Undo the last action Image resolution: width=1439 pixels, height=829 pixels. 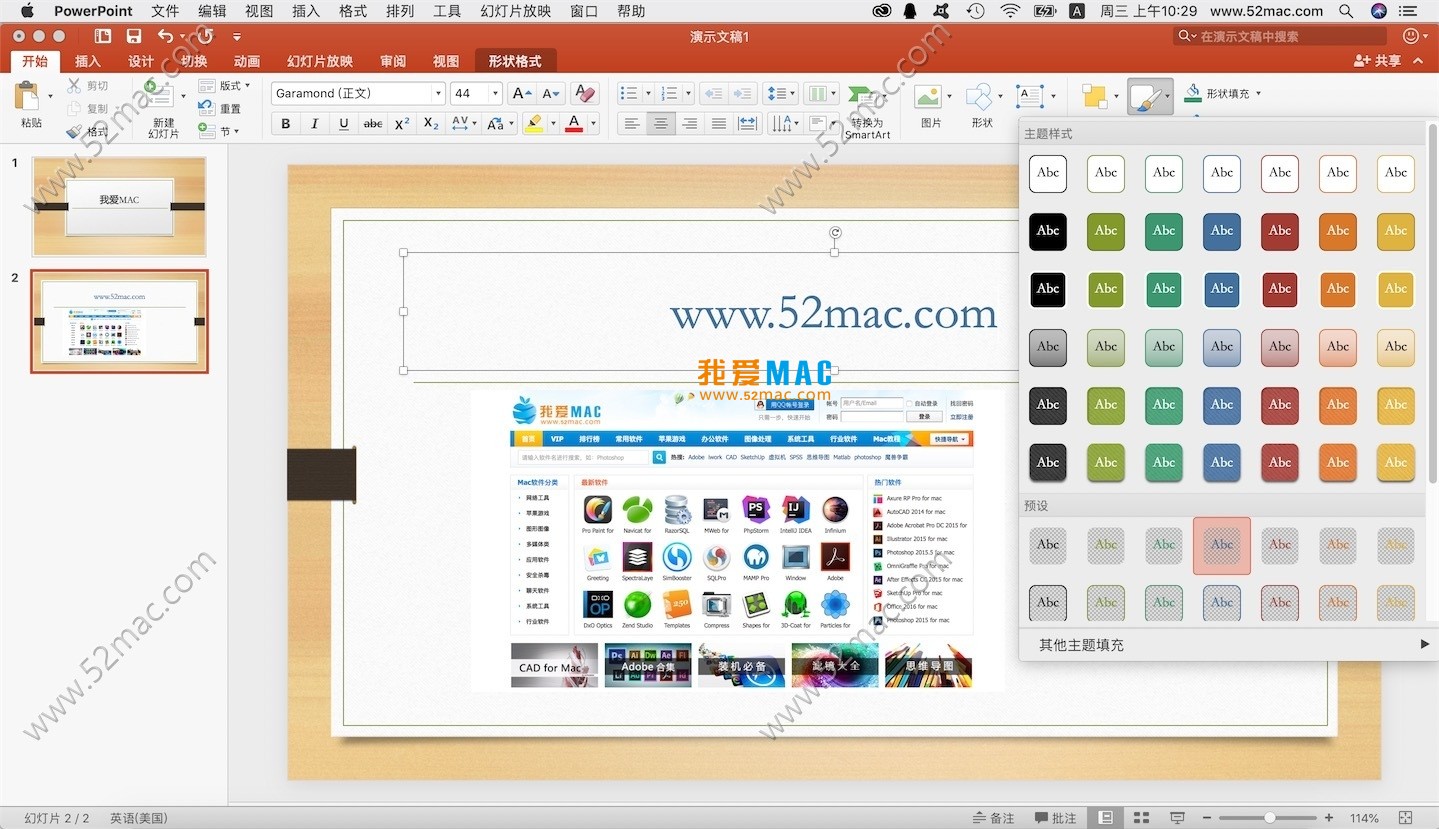coord(165,36)
